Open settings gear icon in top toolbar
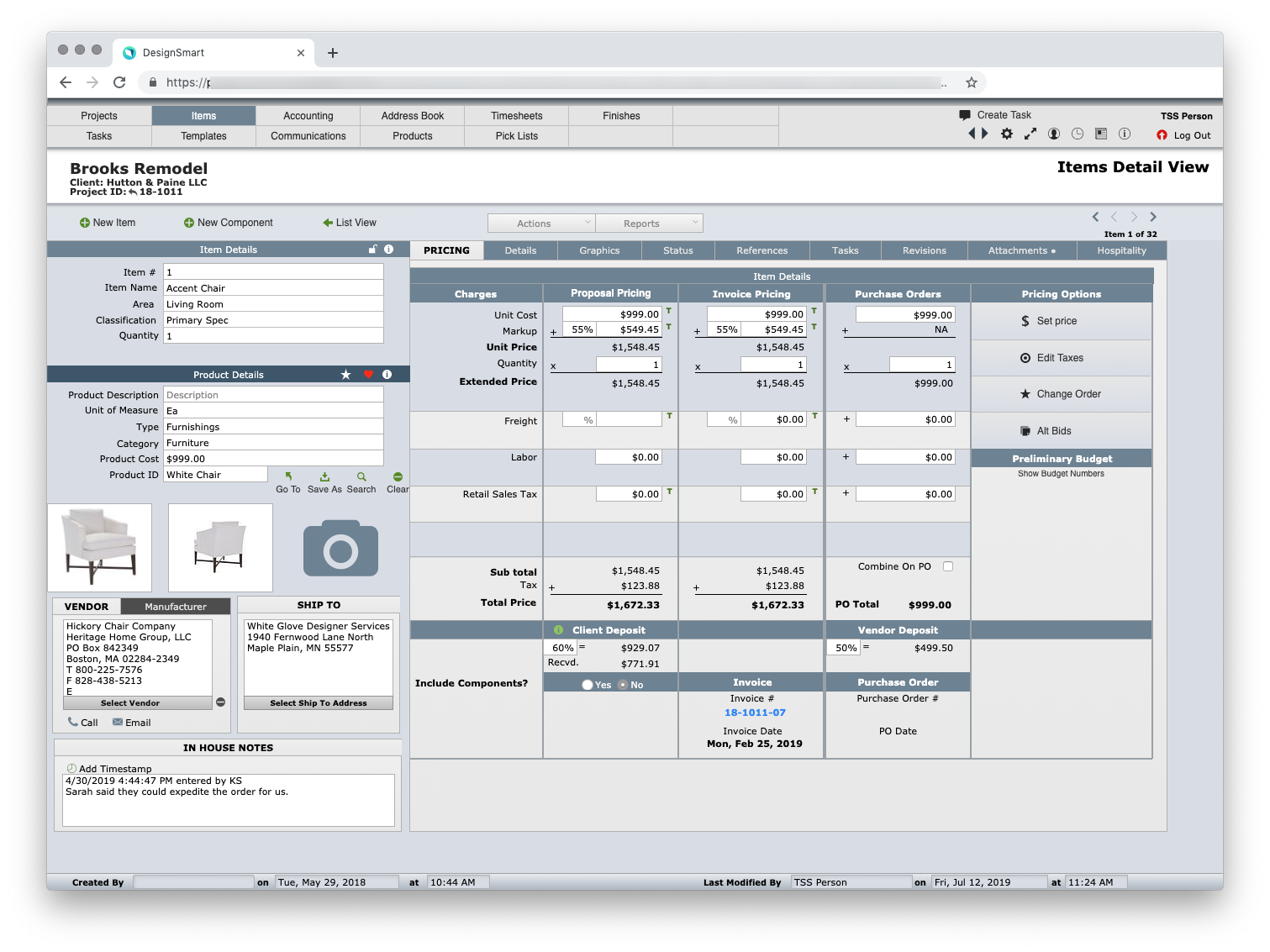The width and height of the screenshot is (1270, 952). coord(1007,134)
